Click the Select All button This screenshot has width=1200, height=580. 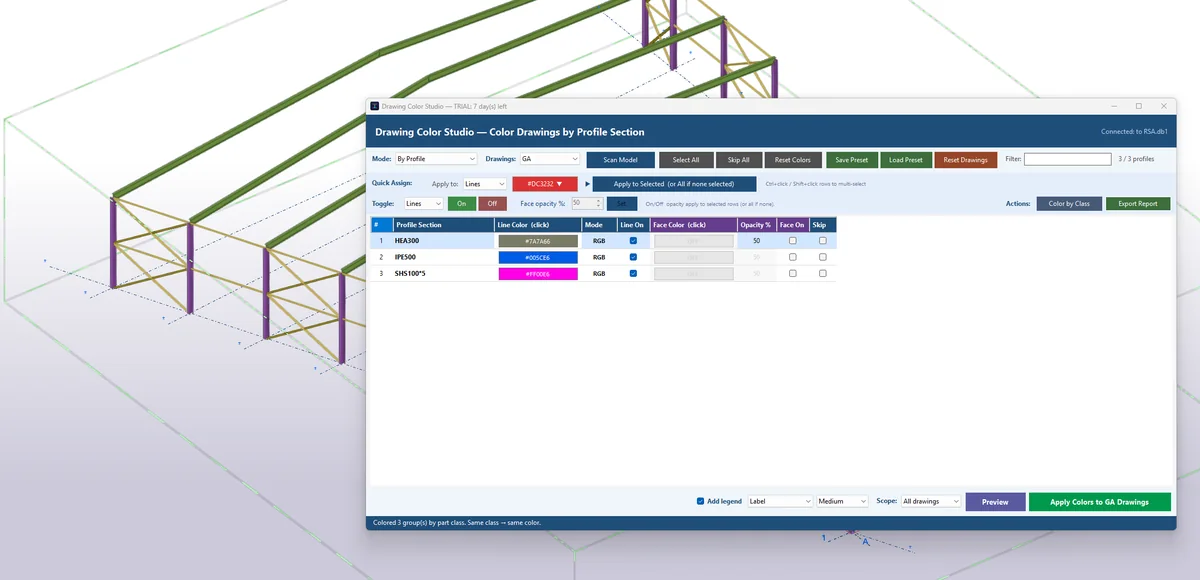click(x=686, y=160)
